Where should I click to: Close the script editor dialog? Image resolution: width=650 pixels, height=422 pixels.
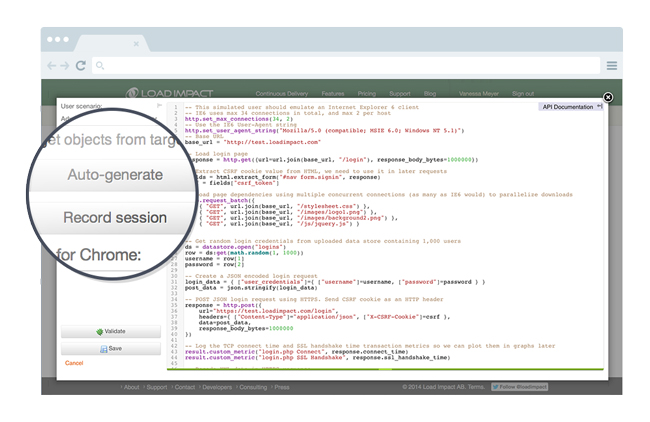[608, 97]
